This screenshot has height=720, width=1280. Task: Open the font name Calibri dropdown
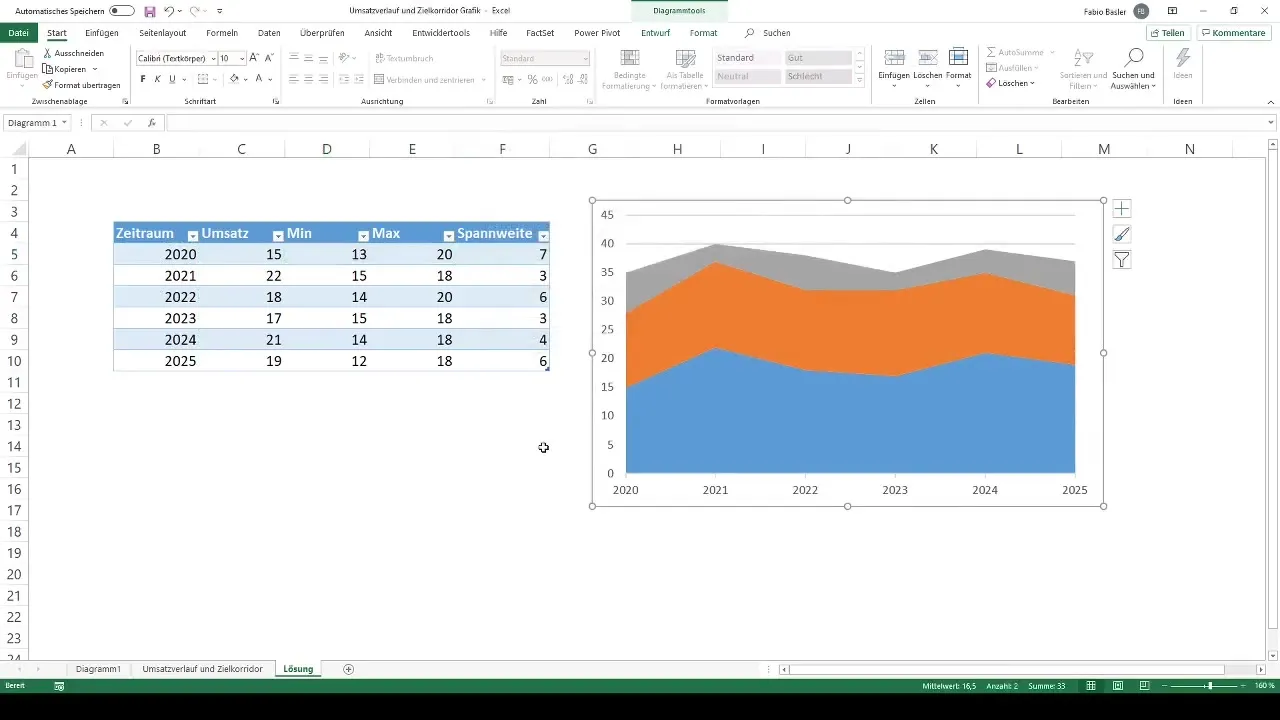click(x=213, y=58)
